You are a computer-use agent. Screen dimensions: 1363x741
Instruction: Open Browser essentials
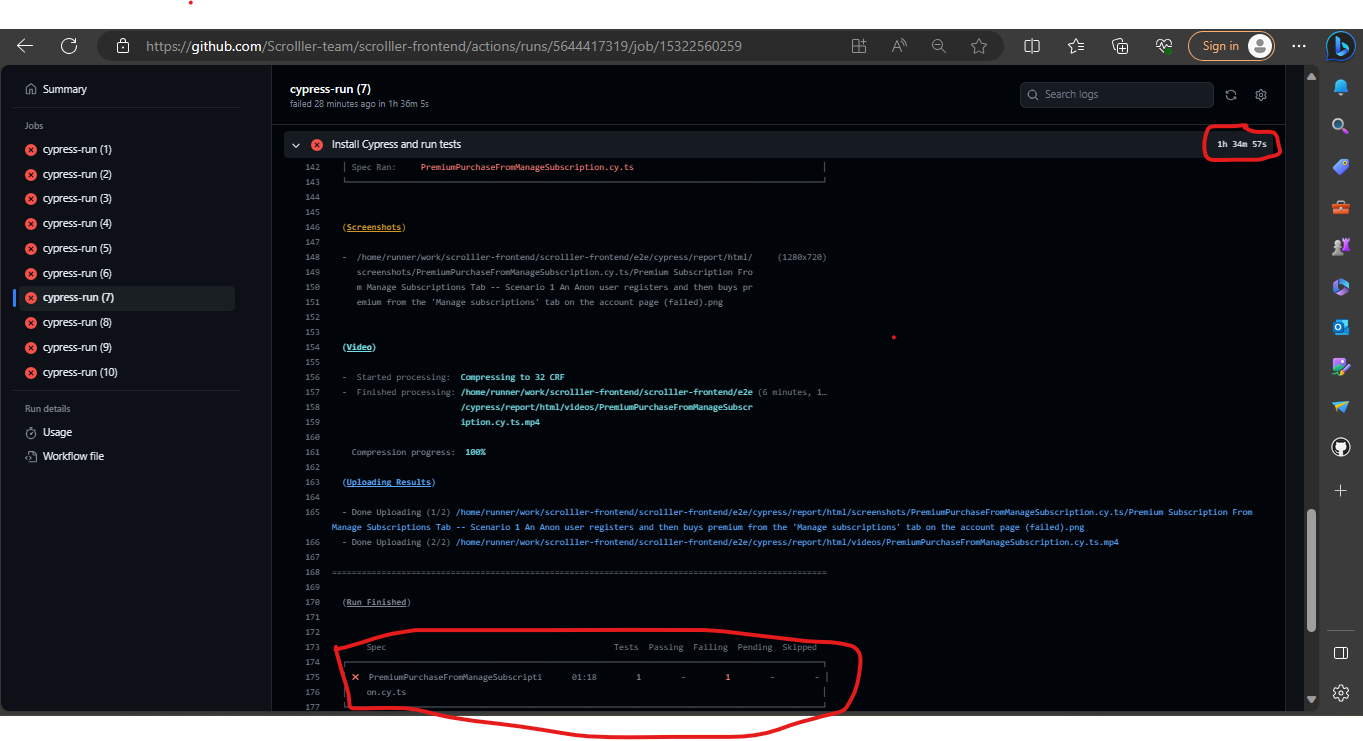coord(1163,45)
